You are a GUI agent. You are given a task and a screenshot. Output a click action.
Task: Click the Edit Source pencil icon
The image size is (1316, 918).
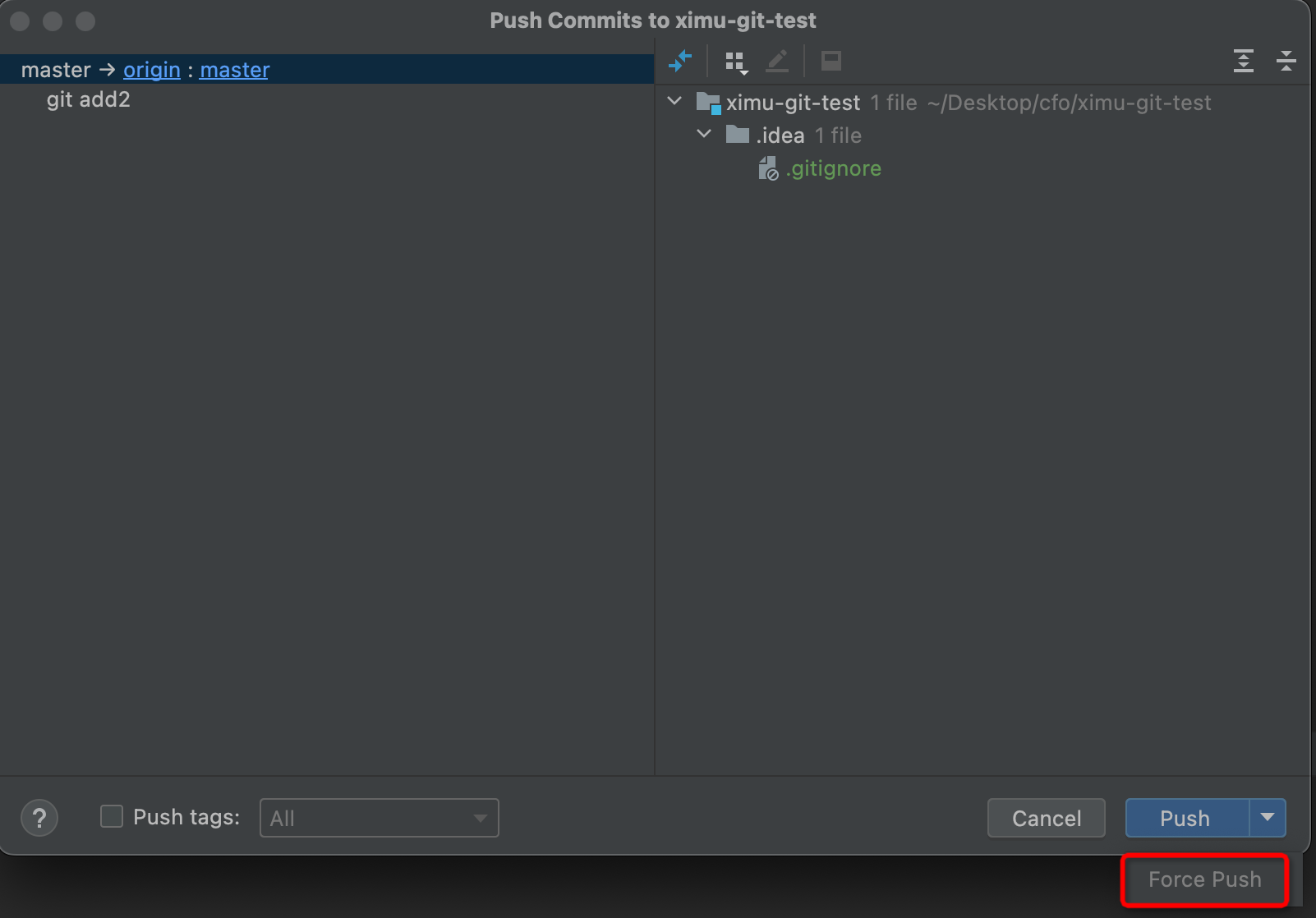(777, 61)
